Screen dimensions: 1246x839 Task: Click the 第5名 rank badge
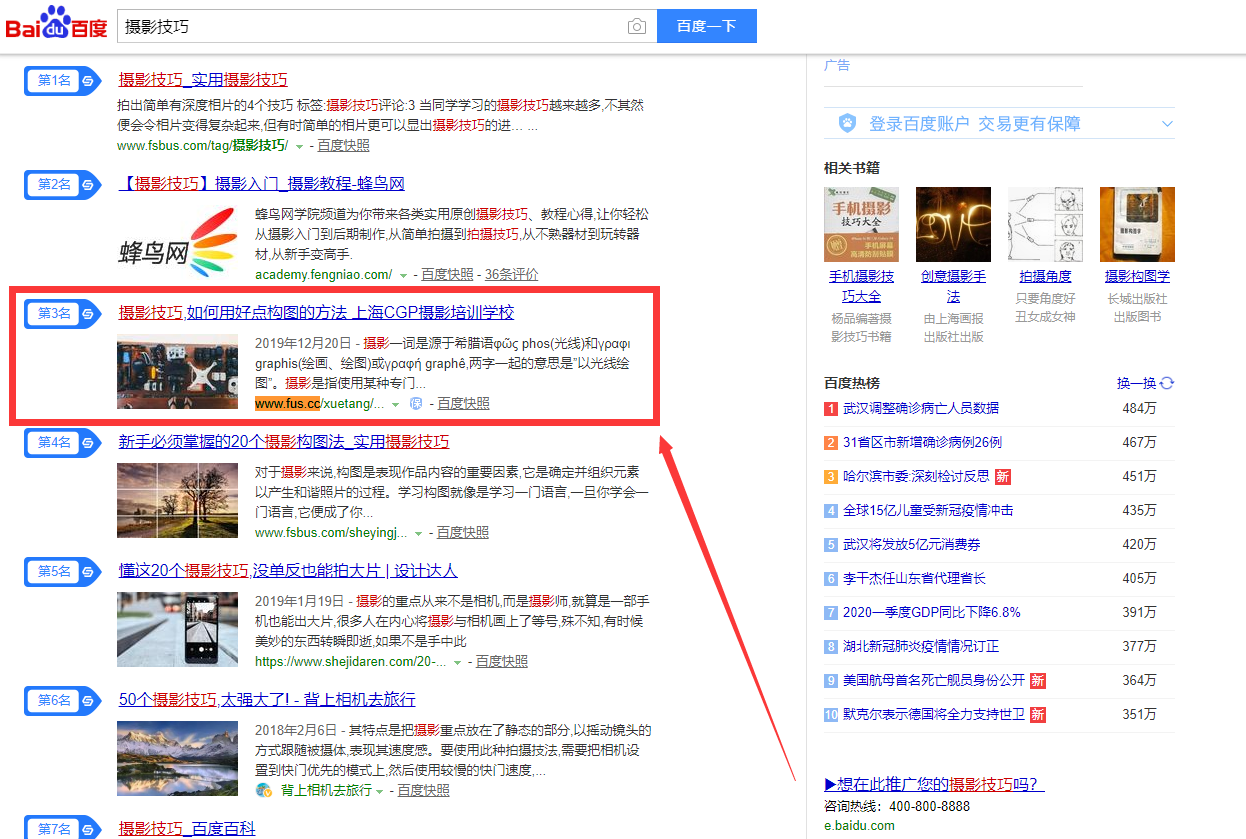[63, 571]
